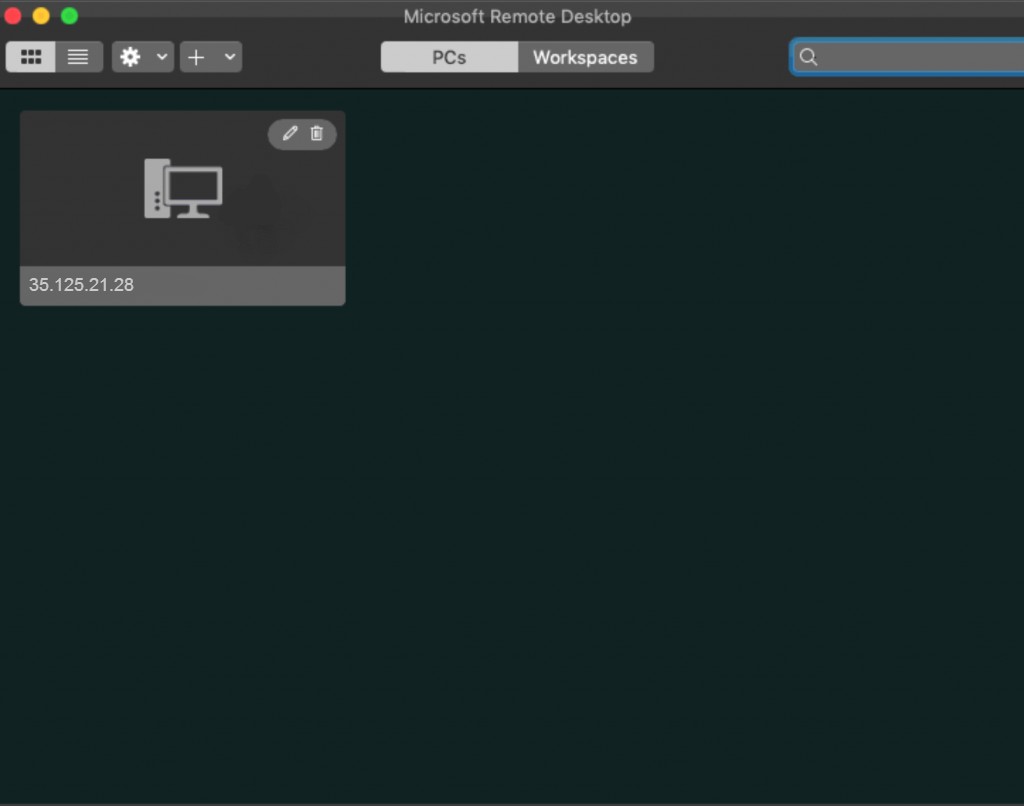The width and height of the screenshot is (1024, 806).
Task: Minimize the window with the yellow button
Action: click(x=41, y=16)
